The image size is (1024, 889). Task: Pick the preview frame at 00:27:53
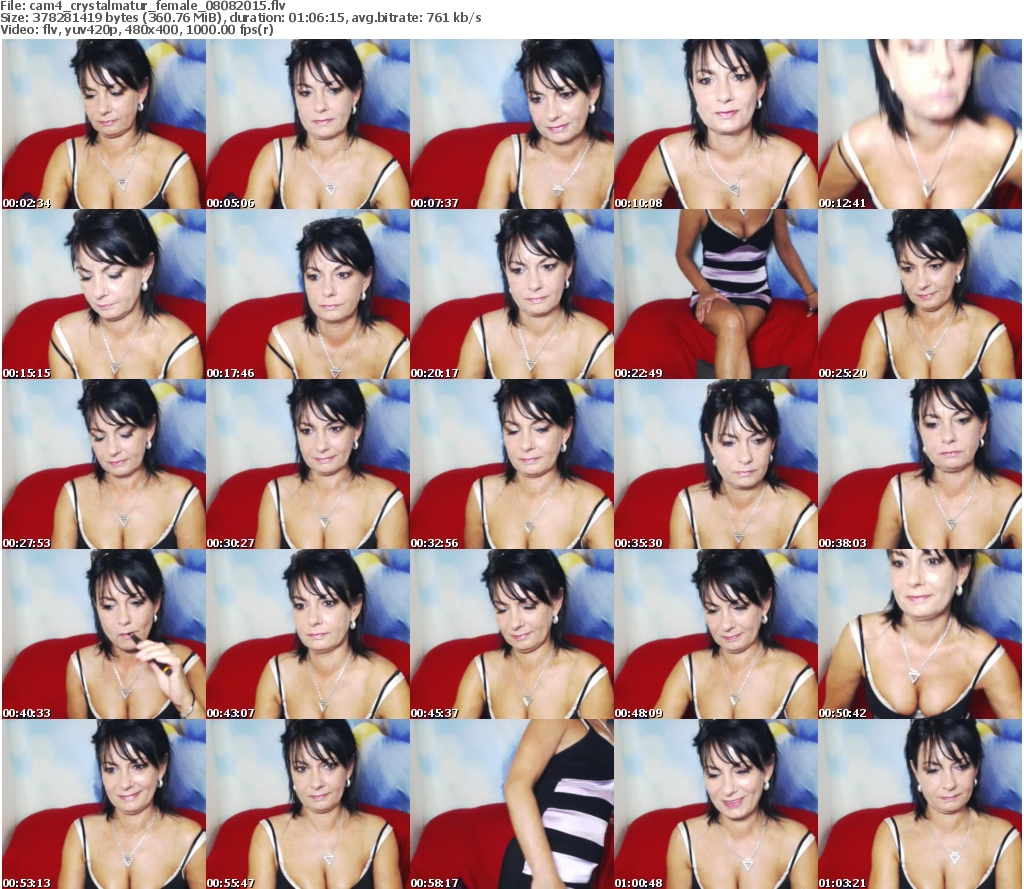tap(104, 464)
